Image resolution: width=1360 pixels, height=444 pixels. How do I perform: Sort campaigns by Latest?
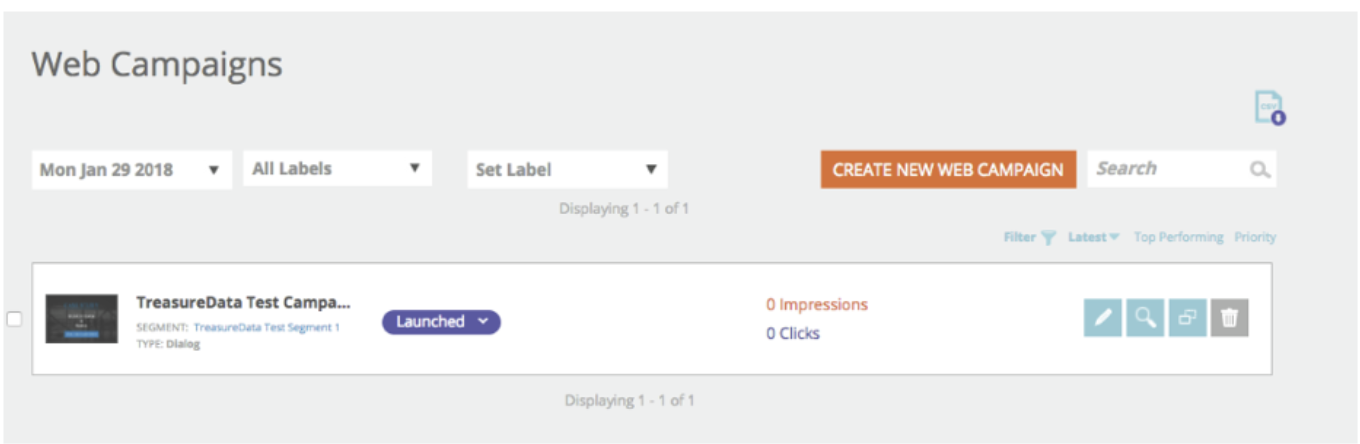pos(1092,238)
